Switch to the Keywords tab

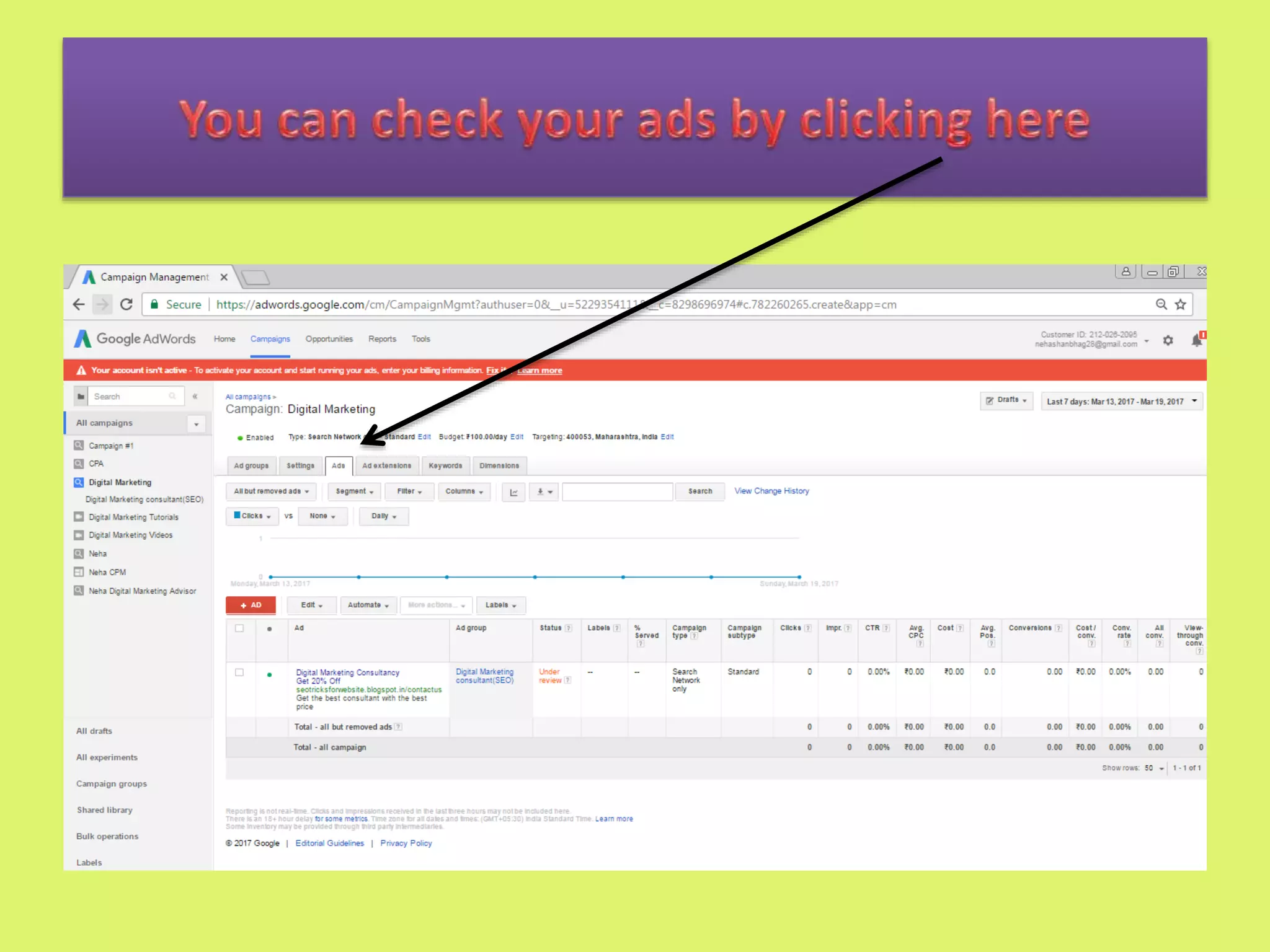click(x=445, y=465)
